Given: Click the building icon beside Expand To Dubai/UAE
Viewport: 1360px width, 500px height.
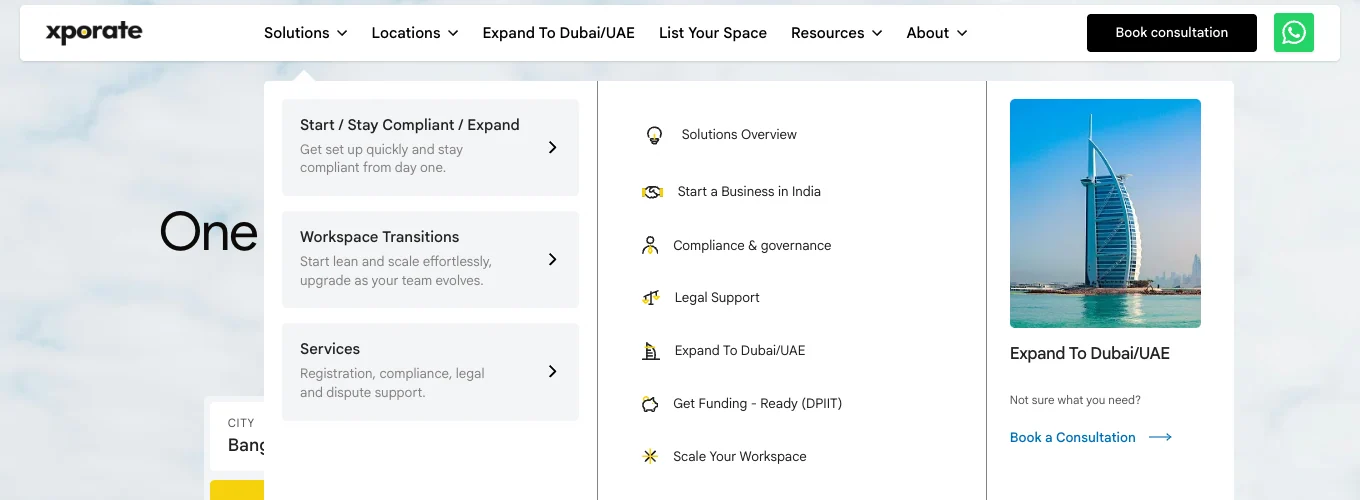Looking at the screenshot, I should pos(651,351).
